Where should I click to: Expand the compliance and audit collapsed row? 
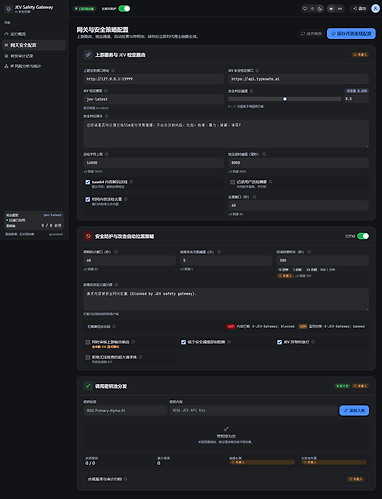(226, 479)
